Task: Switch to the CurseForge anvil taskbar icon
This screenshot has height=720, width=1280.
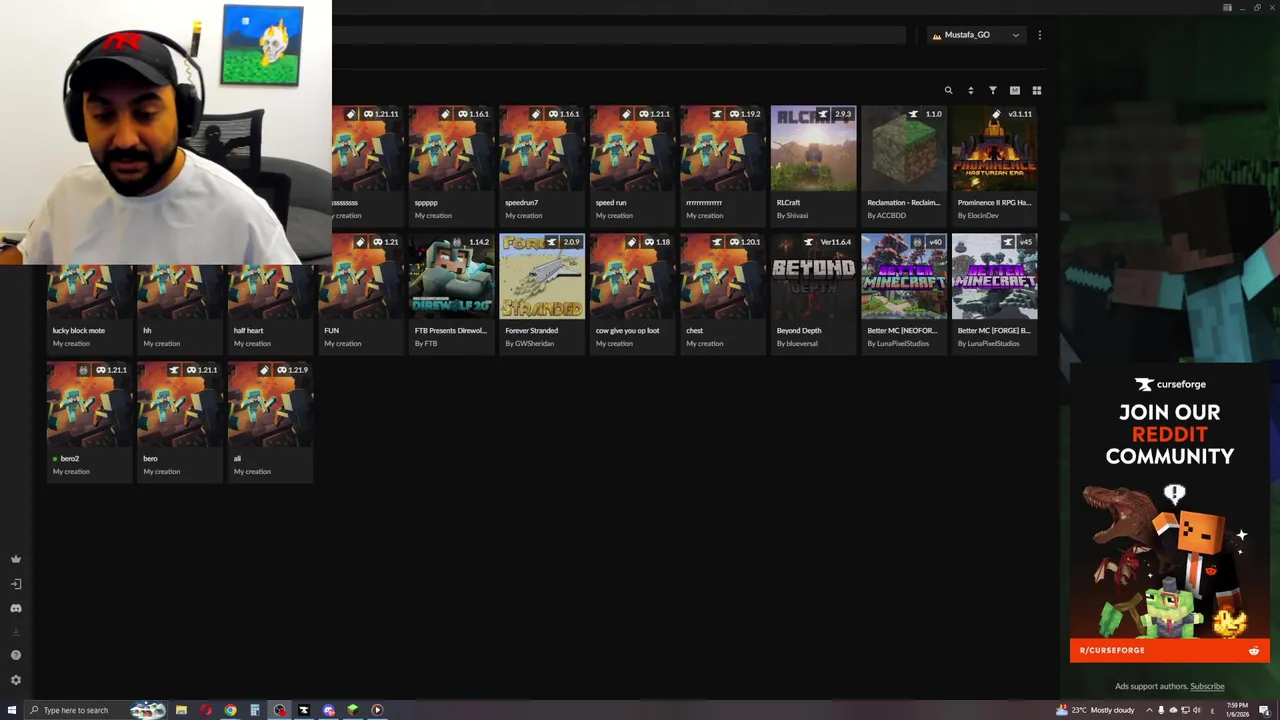Action: (304, 710)
